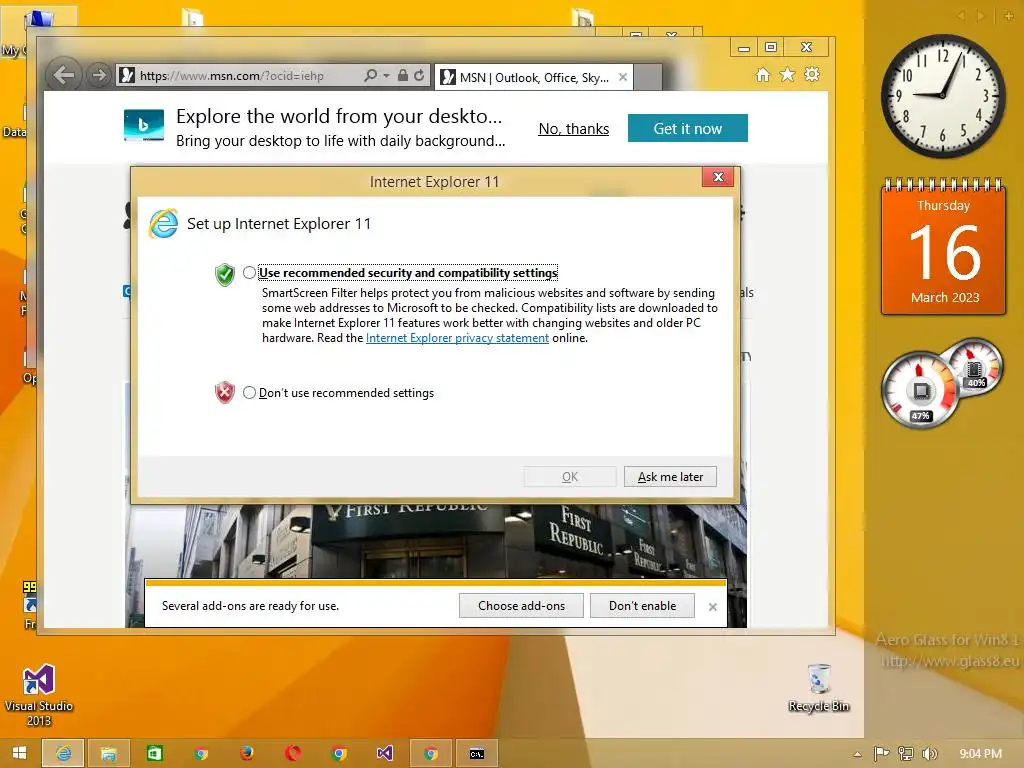The width and height of the screenshot is (1024, 768).
Task: Click the search magnifier in the address bar
Action: (x=370, y=76)
